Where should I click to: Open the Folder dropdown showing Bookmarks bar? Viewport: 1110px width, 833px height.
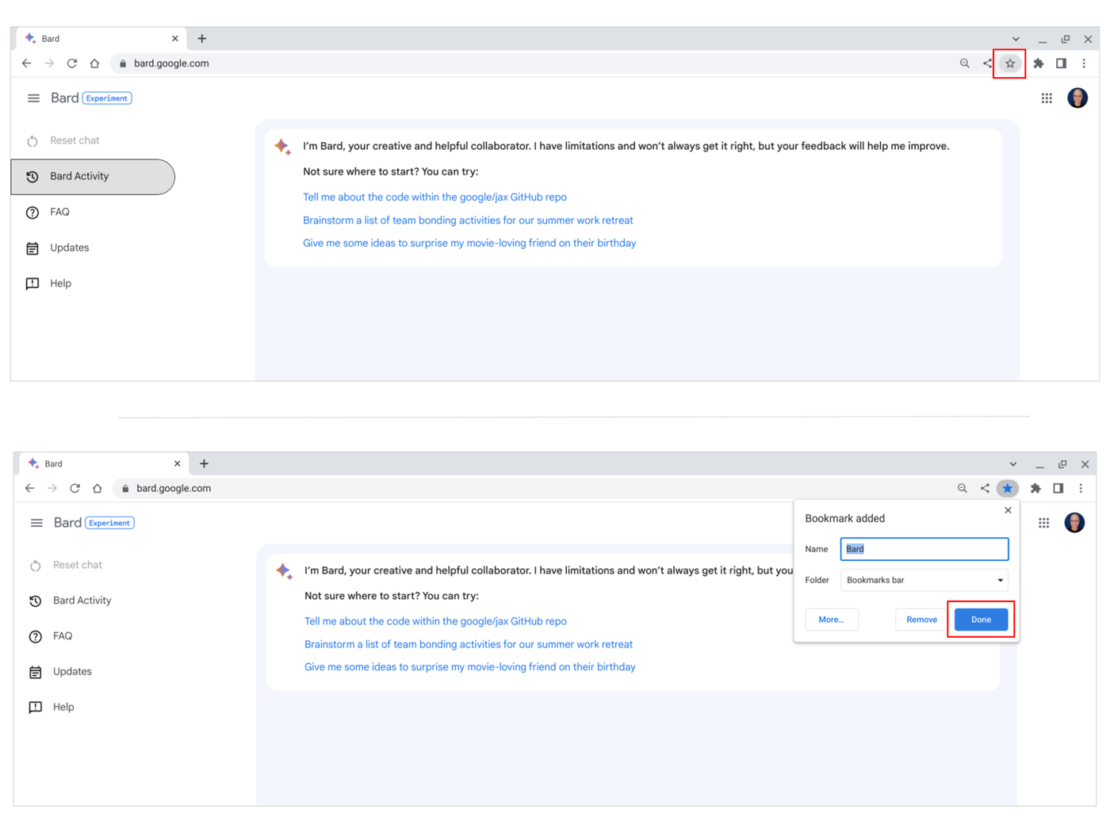pyautogui.click(x=923, y=580)
